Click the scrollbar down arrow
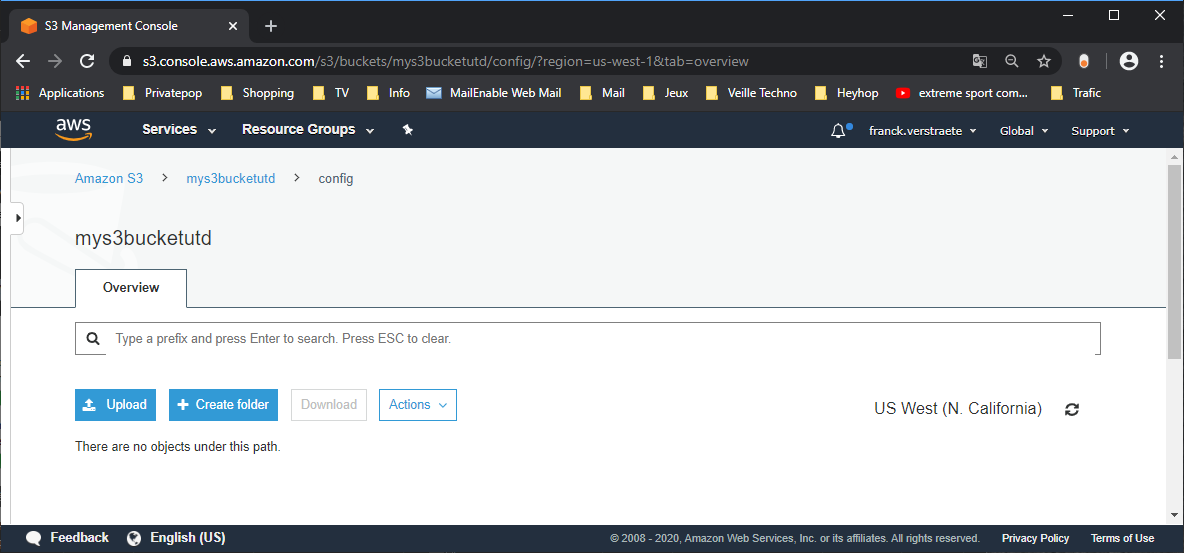1184x553 pixels. point(1173,514)
